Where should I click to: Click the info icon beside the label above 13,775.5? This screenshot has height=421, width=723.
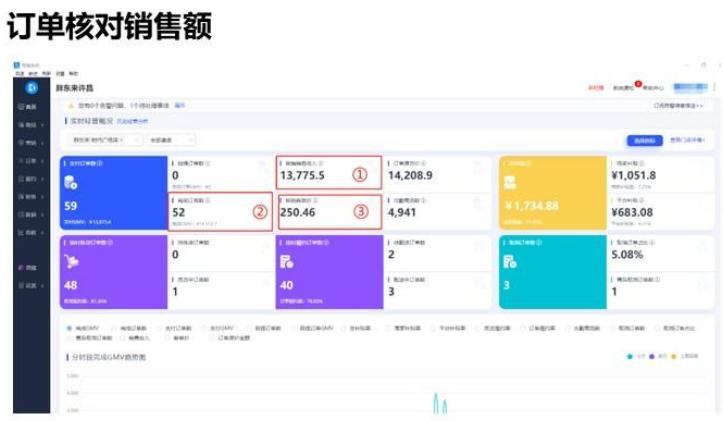point(321,164)
